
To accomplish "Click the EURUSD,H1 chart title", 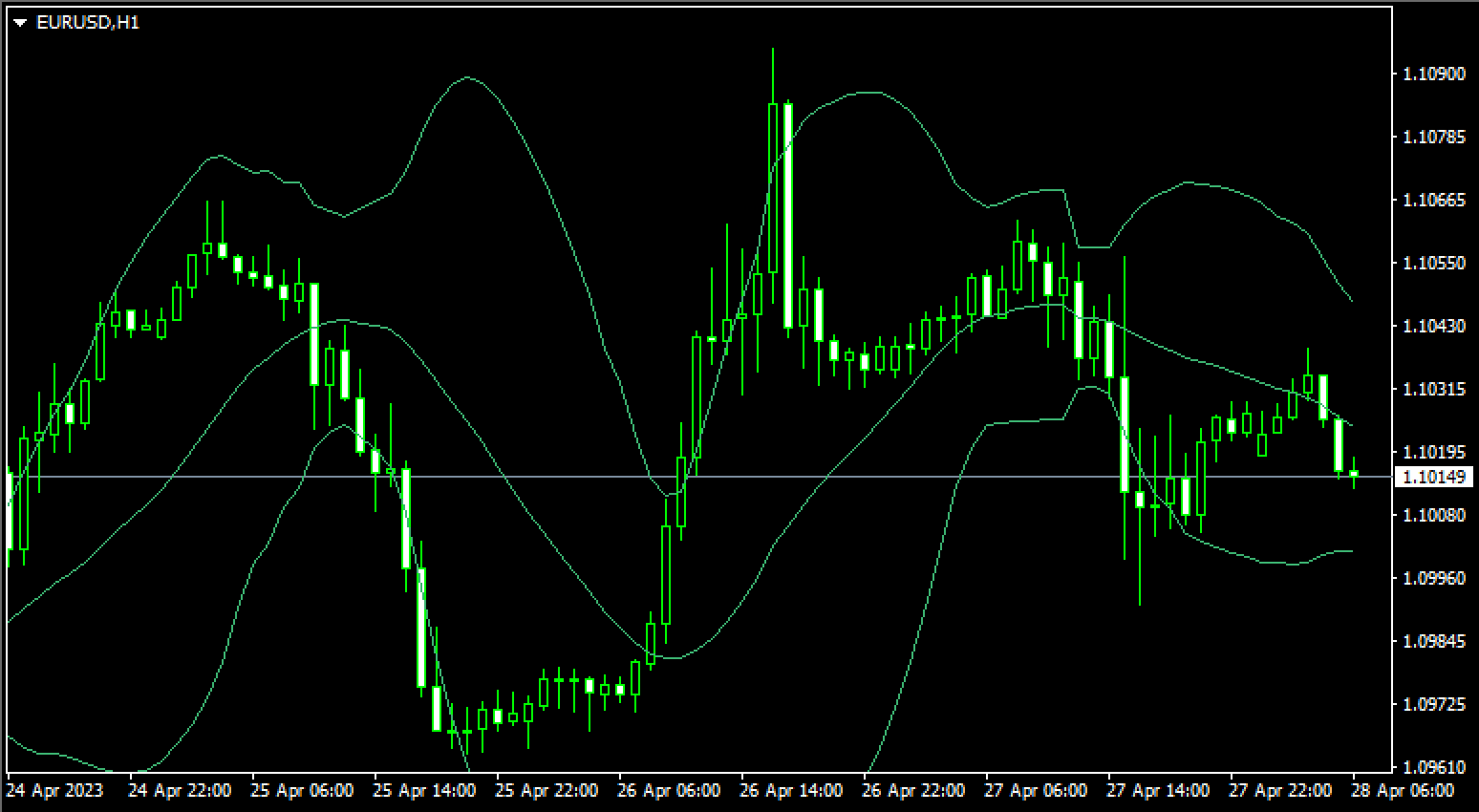I will (87, 22).
